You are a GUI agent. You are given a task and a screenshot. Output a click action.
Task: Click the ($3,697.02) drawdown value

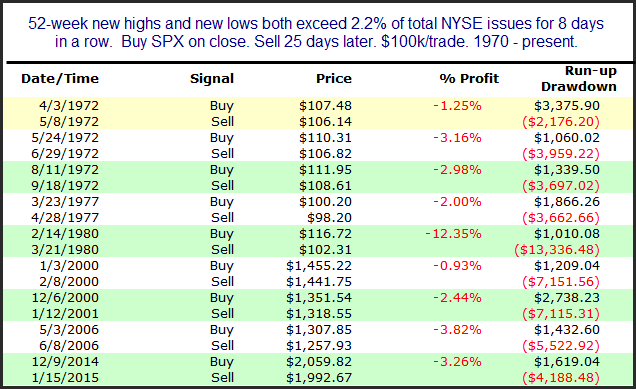point(561,185)
